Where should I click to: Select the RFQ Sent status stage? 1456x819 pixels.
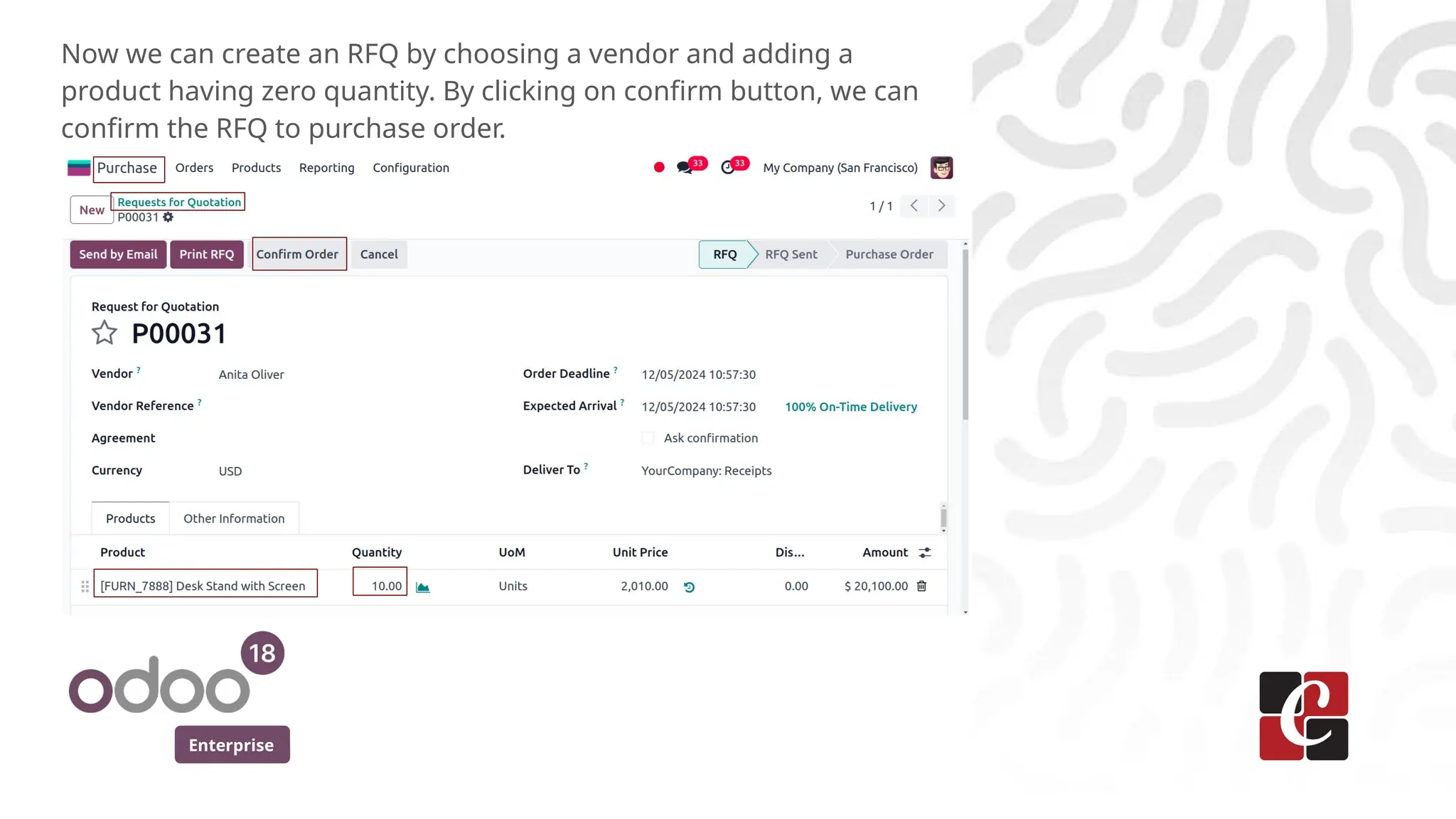791,254
